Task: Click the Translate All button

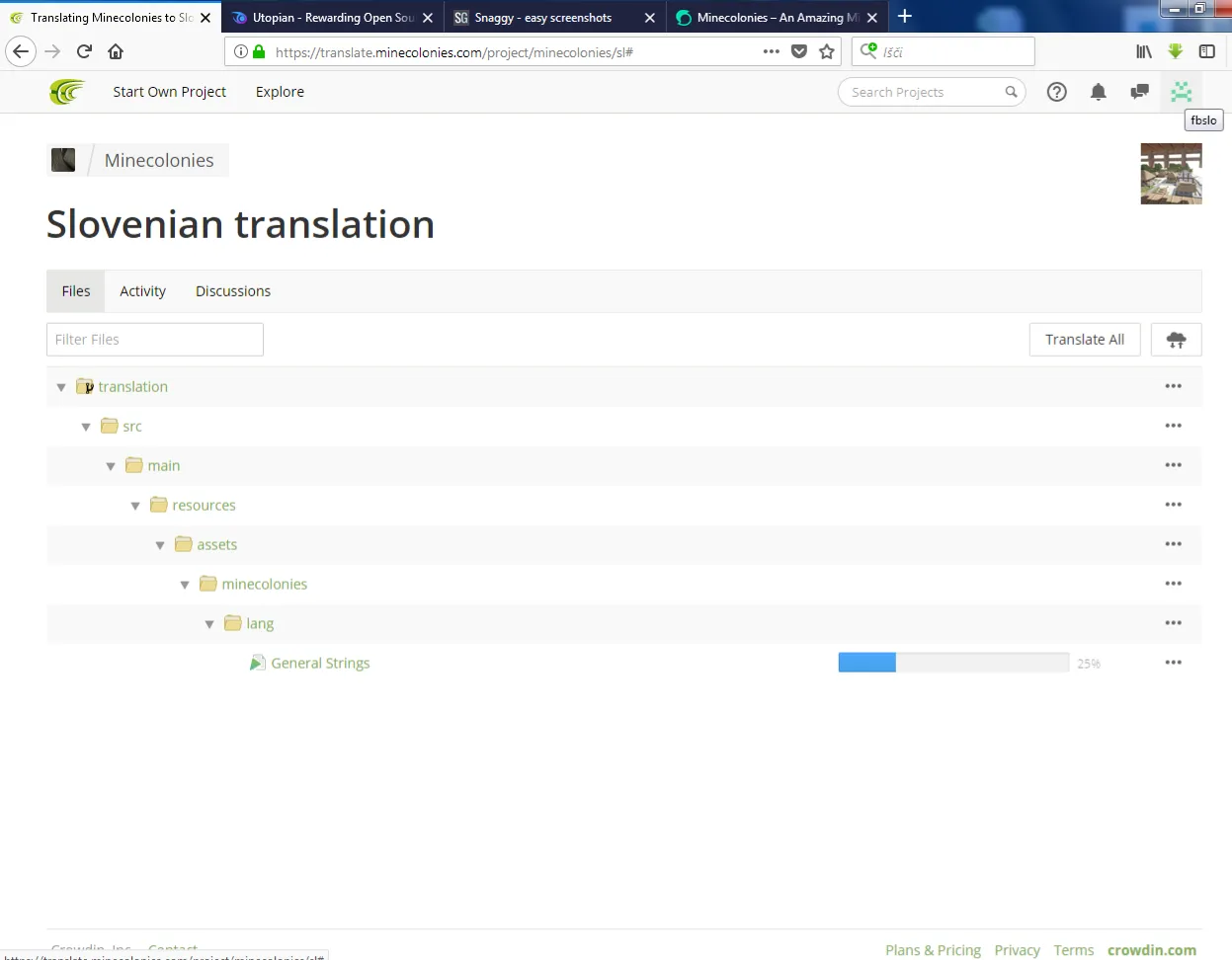Action: pos(1084,340)
